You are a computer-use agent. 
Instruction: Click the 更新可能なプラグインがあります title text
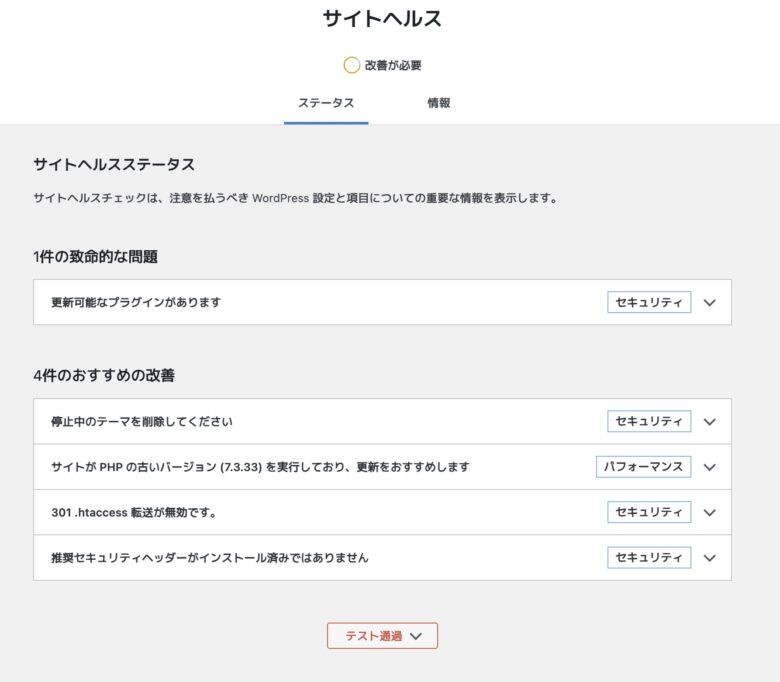point(136,302)
